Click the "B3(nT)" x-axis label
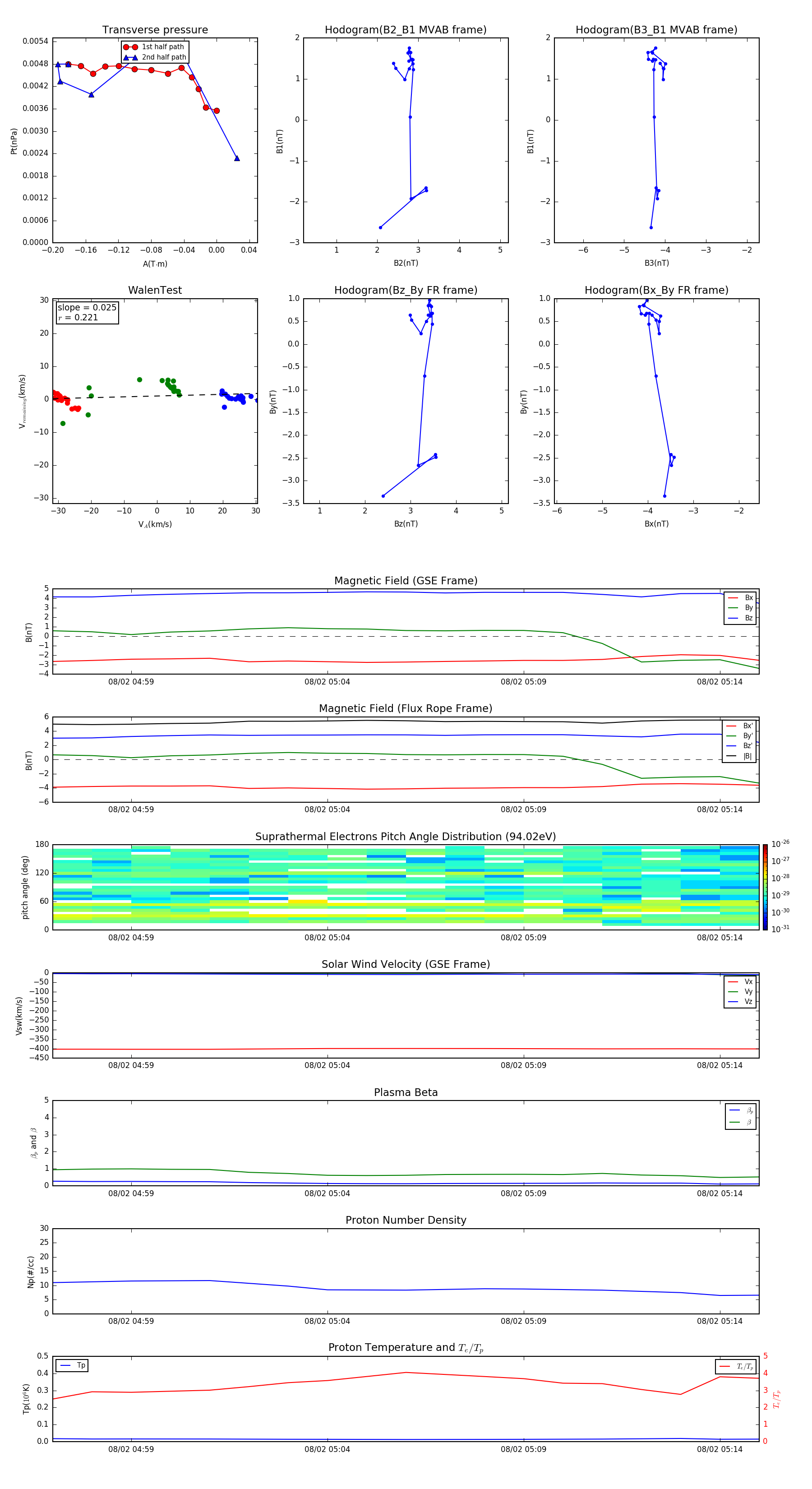The width and height of the screenshot is (812, 1489). pos(656,263)
